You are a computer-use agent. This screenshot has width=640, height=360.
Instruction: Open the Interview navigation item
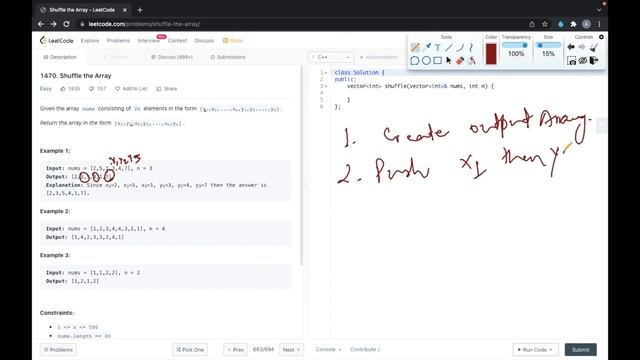click(149, 40)
